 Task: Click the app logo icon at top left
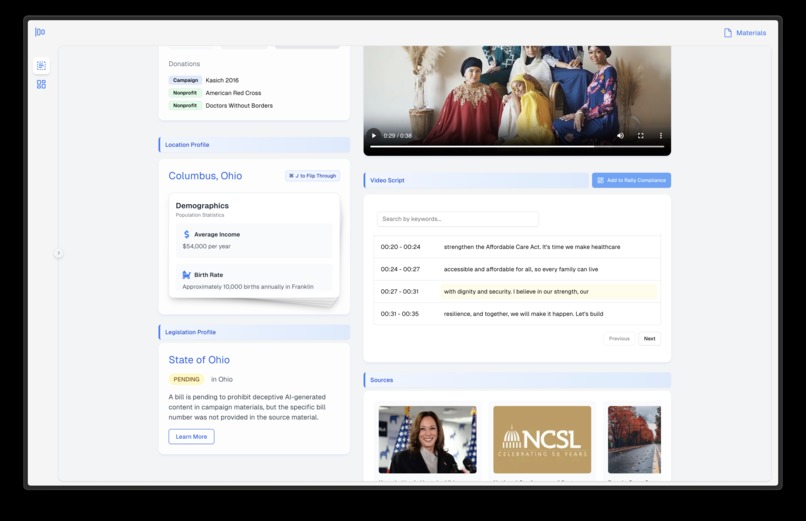[x=40, y=32]
